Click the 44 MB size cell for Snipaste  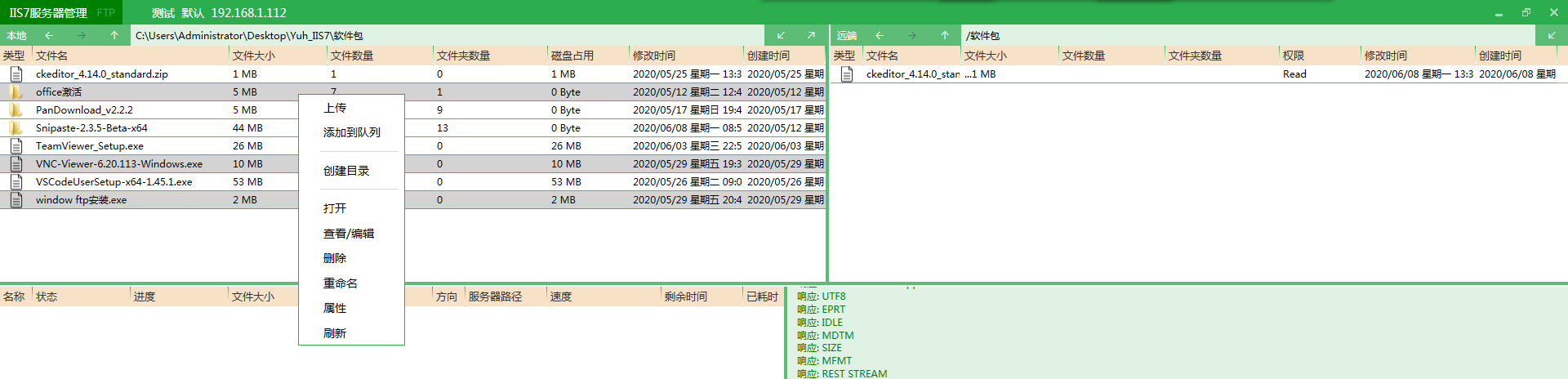(247, 127)
